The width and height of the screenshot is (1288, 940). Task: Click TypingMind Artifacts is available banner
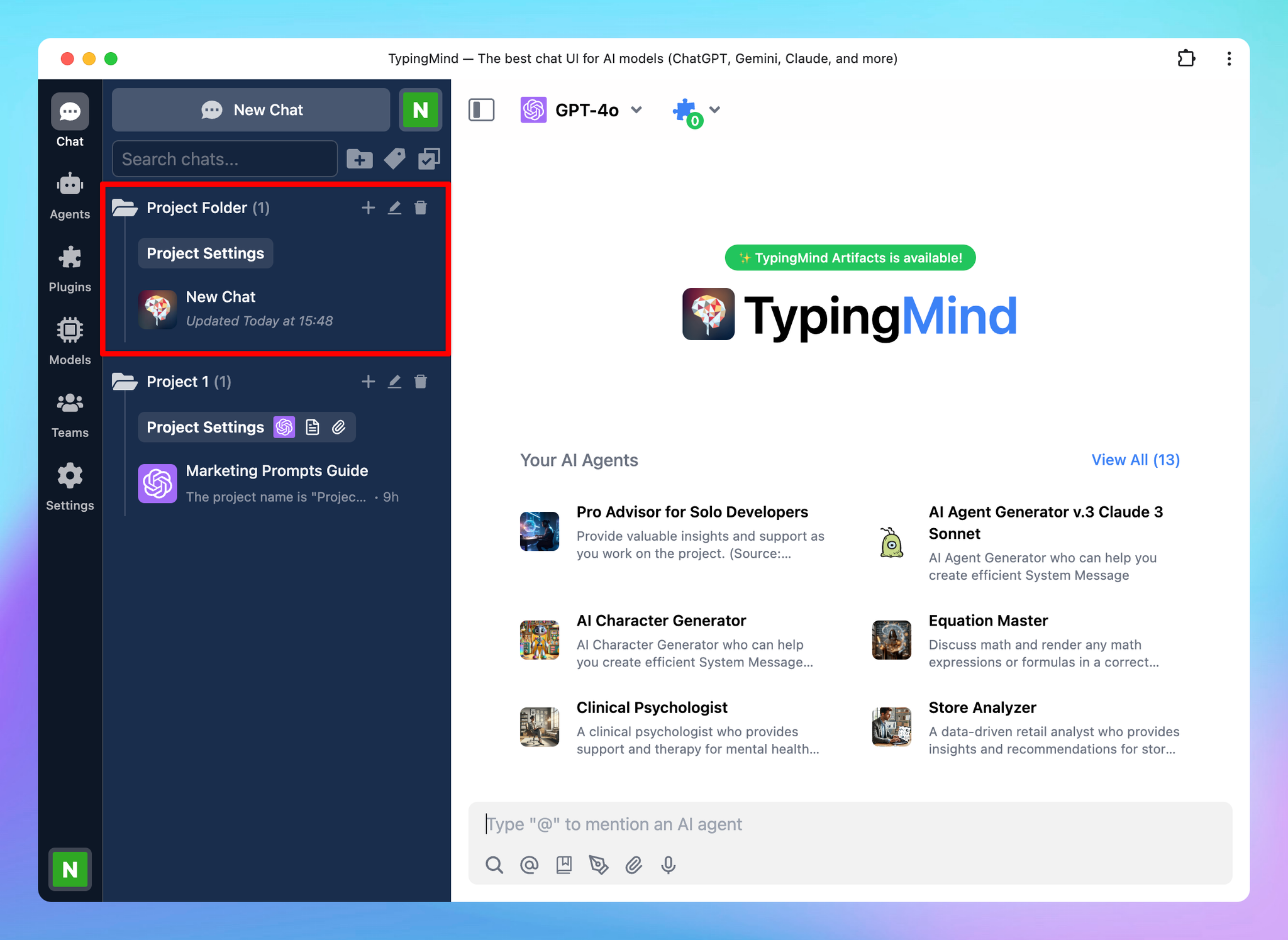[x=850, y=258]
